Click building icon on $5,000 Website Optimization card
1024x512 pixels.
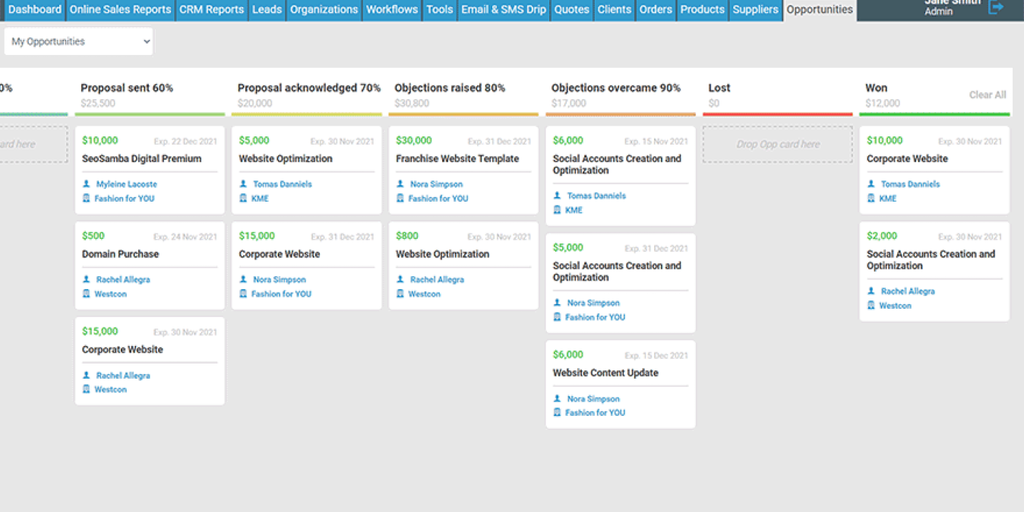coord(244,198)
